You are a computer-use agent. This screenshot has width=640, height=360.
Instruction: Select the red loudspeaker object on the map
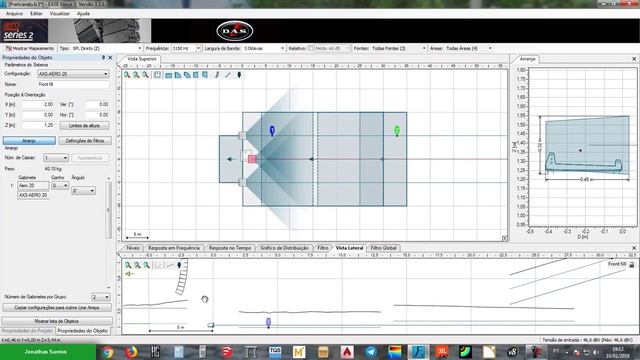click(252, 159)
